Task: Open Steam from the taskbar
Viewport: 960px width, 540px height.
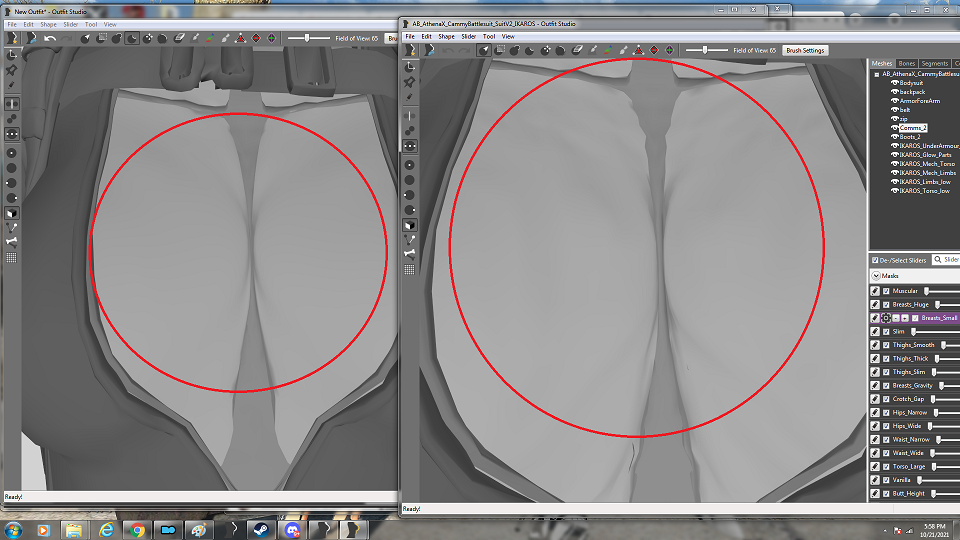Action: click(261, 530)
